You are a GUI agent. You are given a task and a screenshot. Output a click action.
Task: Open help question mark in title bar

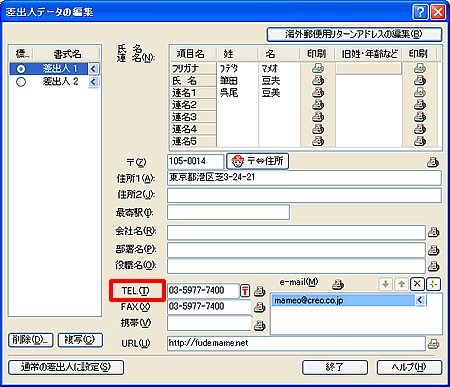[420, 12]
